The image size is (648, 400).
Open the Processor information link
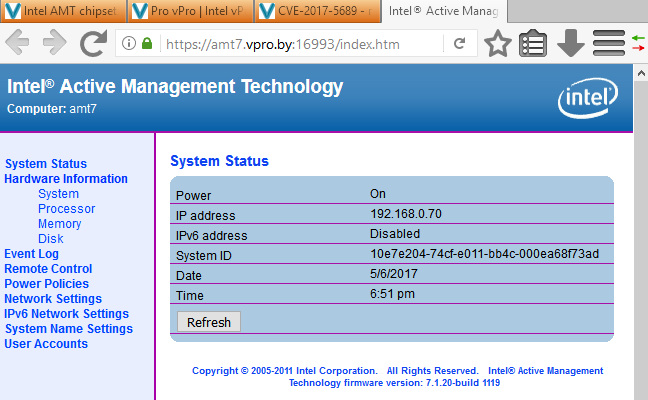tap(67, 209)
